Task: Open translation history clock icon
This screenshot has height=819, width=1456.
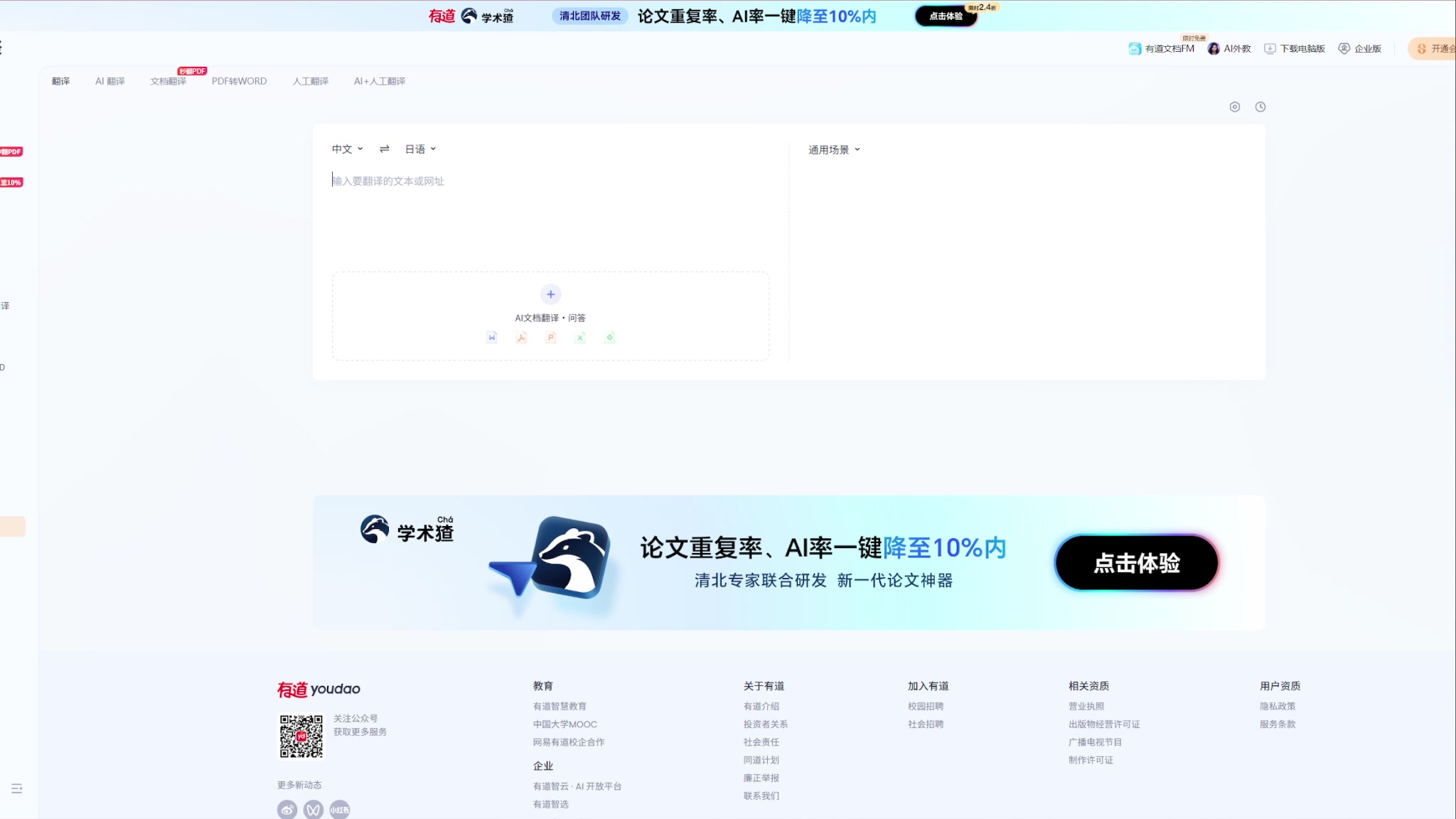Action: point(1260,107)
